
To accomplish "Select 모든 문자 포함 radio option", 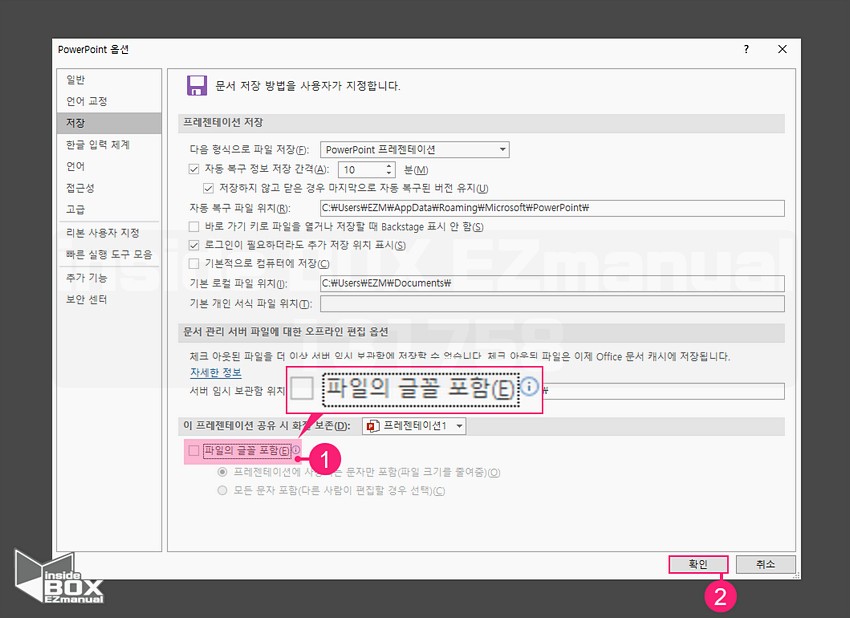I will click(x=222, y=491).
